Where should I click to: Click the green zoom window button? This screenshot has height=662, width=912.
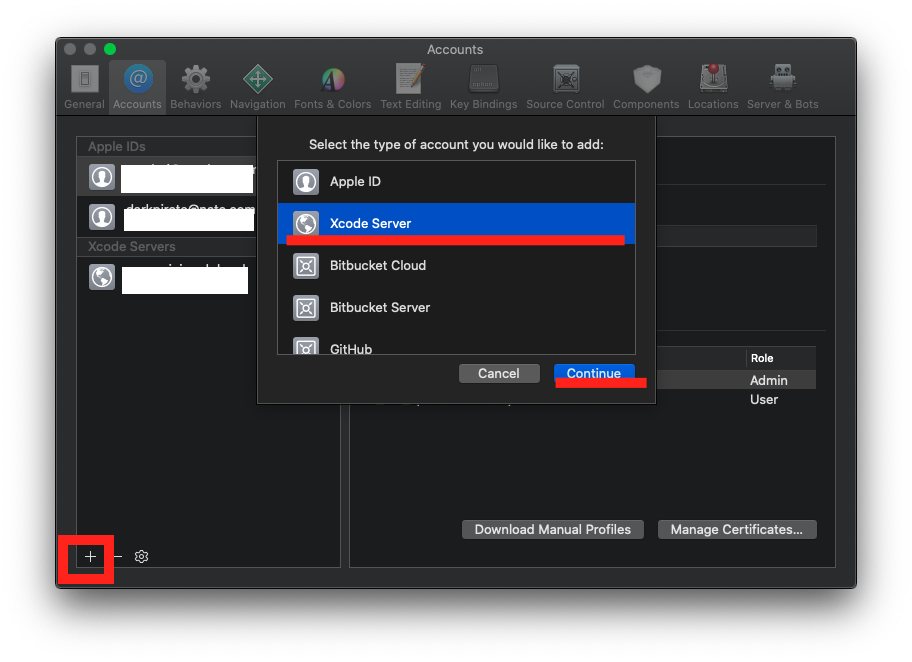110,49
